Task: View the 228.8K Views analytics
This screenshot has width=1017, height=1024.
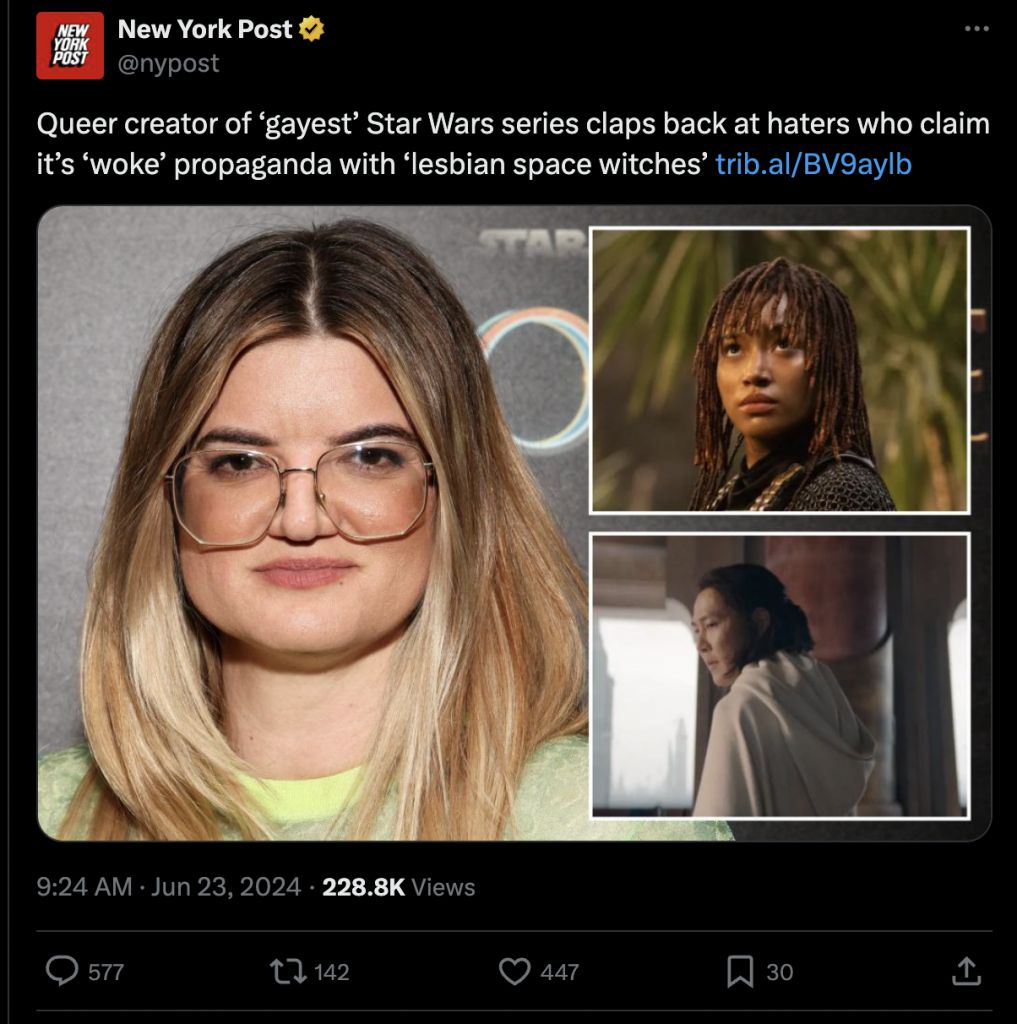Action: point(398,887)
